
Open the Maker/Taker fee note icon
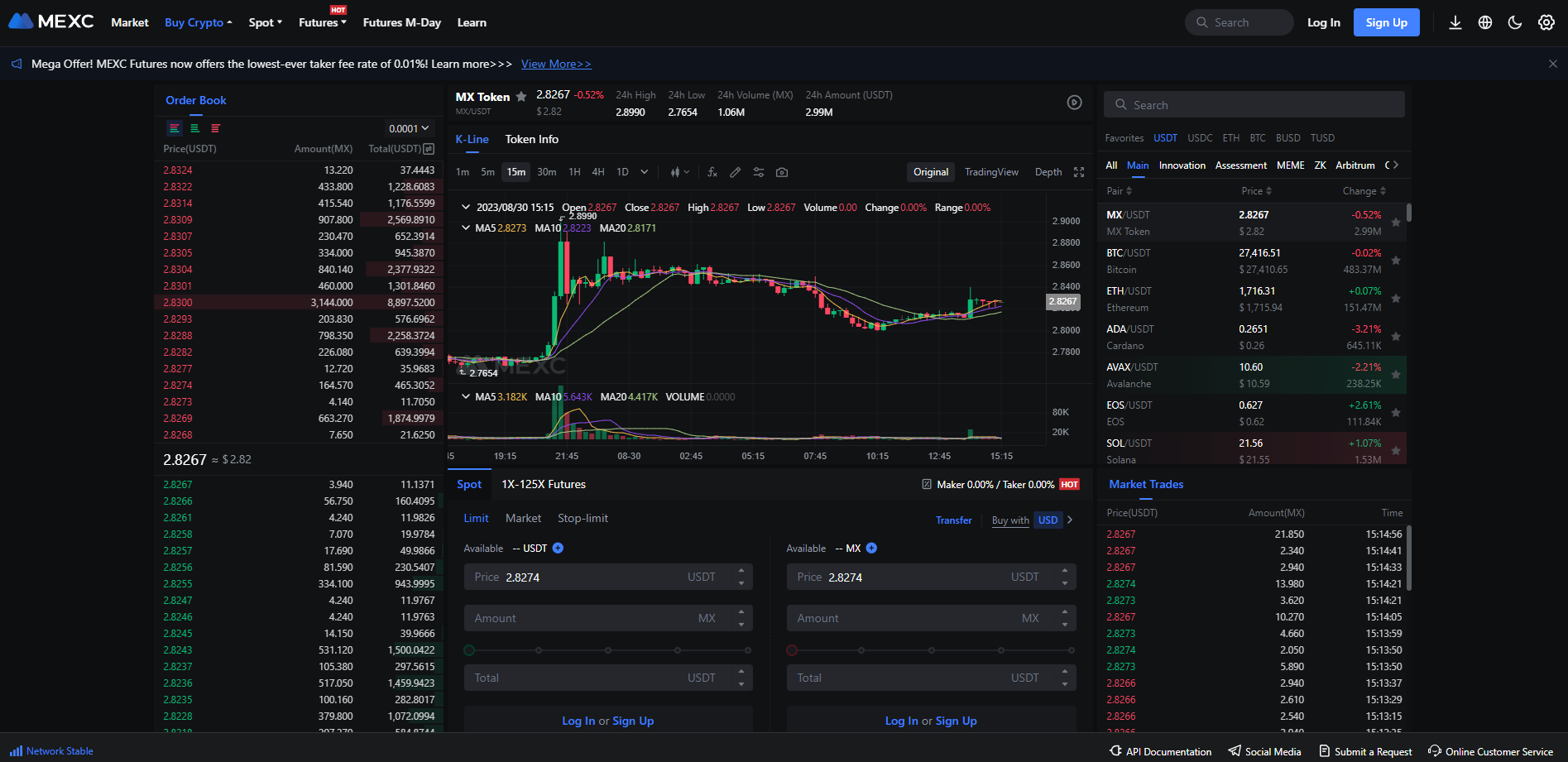927,485
